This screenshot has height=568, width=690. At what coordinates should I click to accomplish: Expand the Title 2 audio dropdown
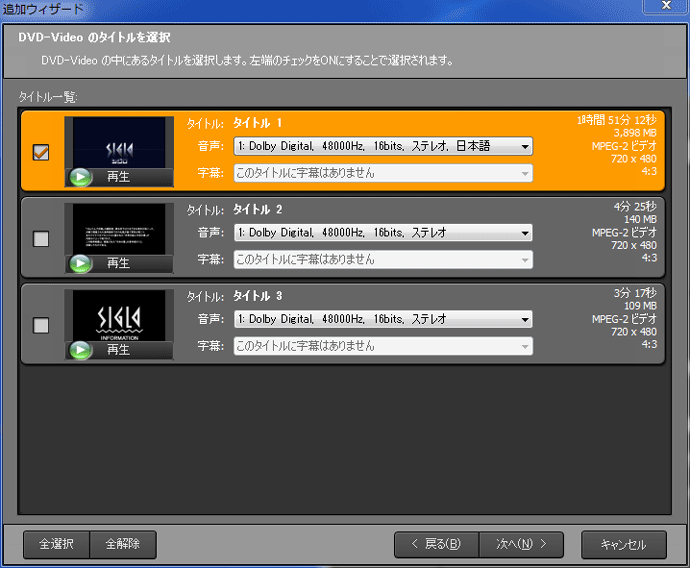click(383, 233)
